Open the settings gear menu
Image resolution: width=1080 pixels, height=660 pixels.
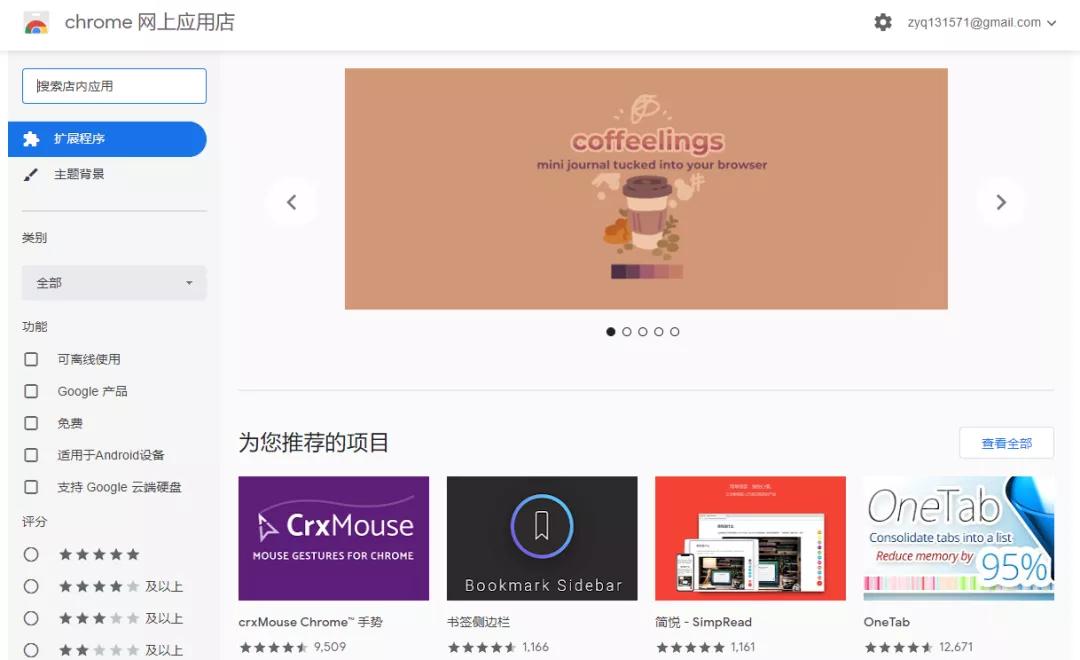883,21
